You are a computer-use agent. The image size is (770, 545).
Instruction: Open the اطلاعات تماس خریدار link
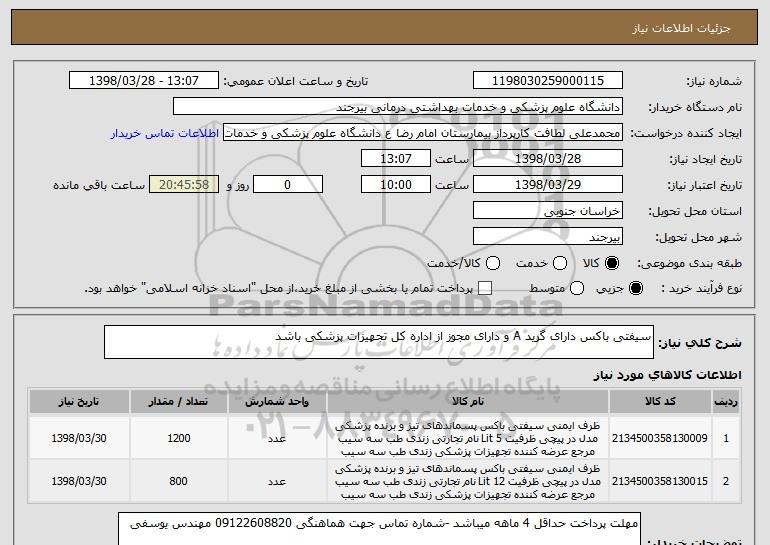pyautogui.click(x=165, y=133)
